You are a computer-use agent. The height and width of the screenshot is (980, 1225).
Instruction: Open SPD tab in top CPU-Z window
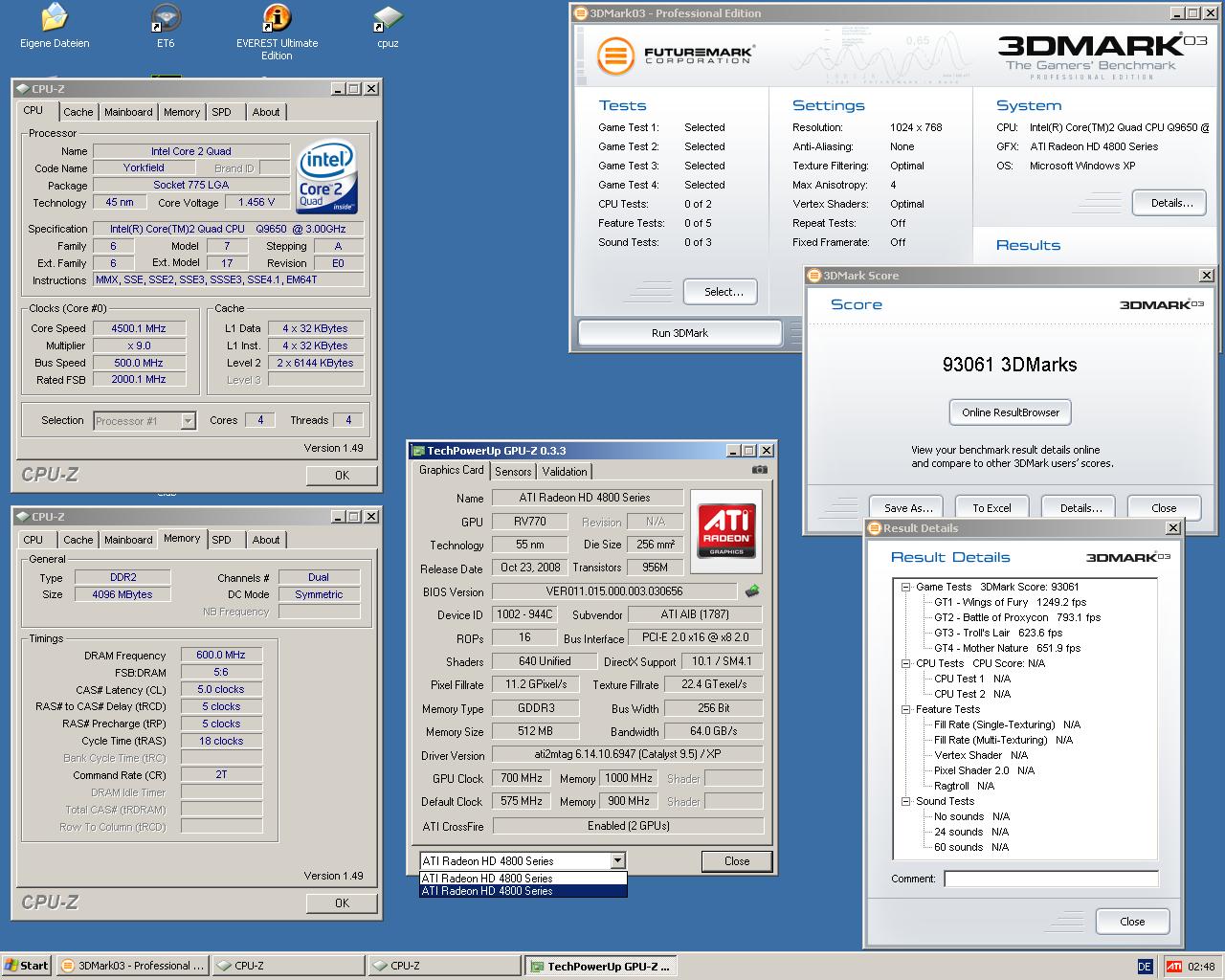click(x=222, y=112)
